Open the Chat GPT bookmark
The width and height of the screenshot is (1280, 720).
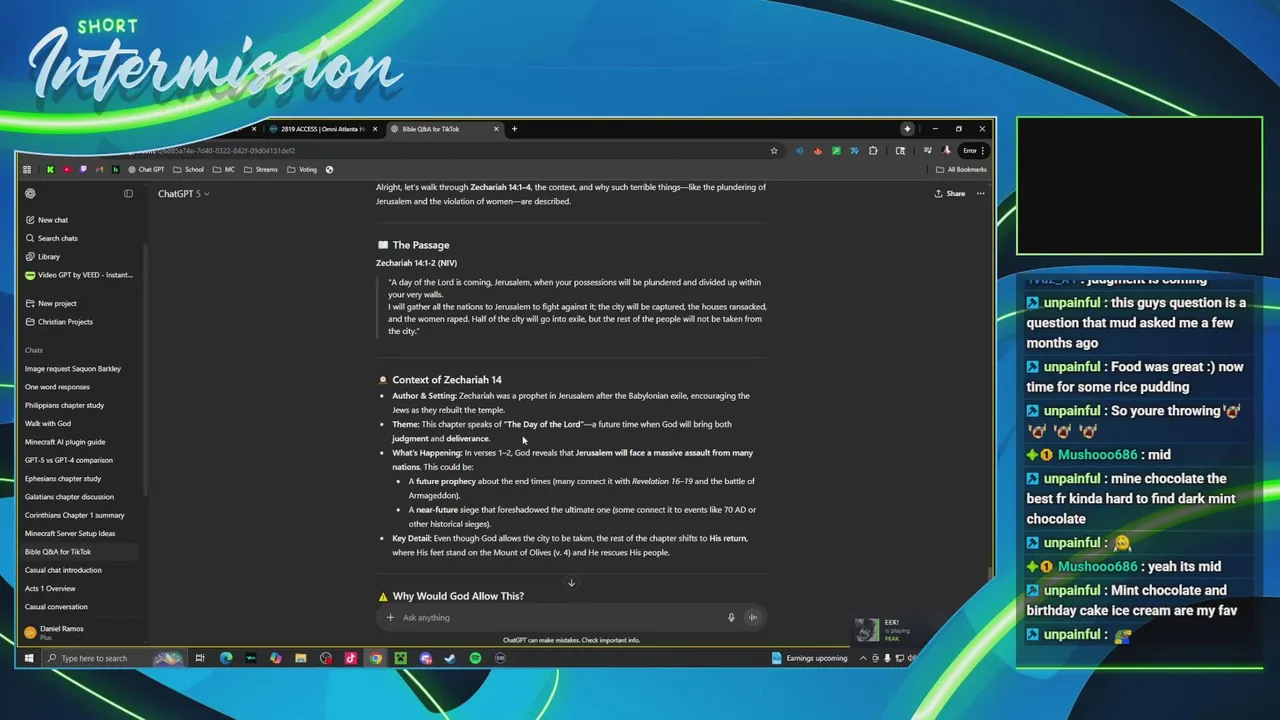coord(146,170)
